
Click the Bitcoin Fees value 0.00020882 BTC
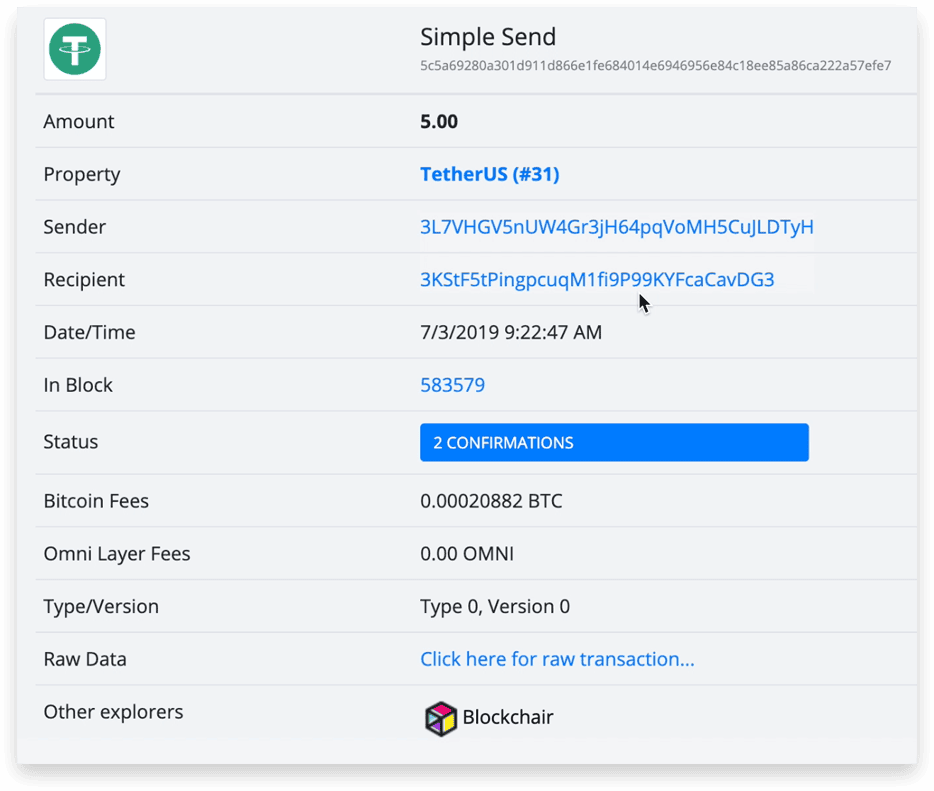491,501
